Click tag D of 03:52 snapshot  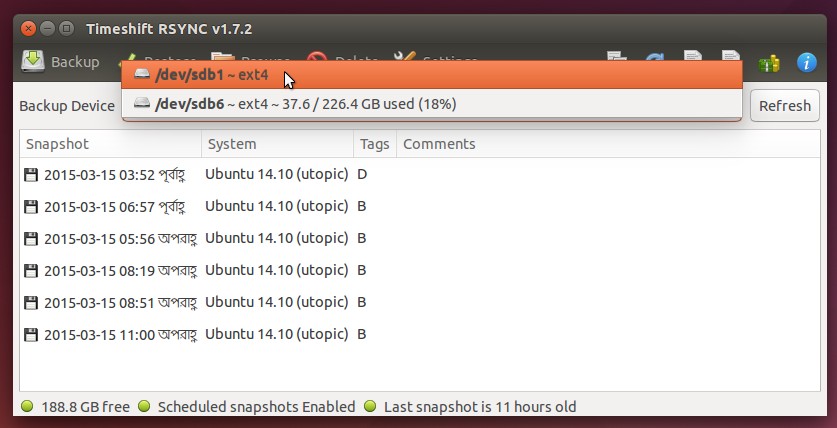click(362, 175)
